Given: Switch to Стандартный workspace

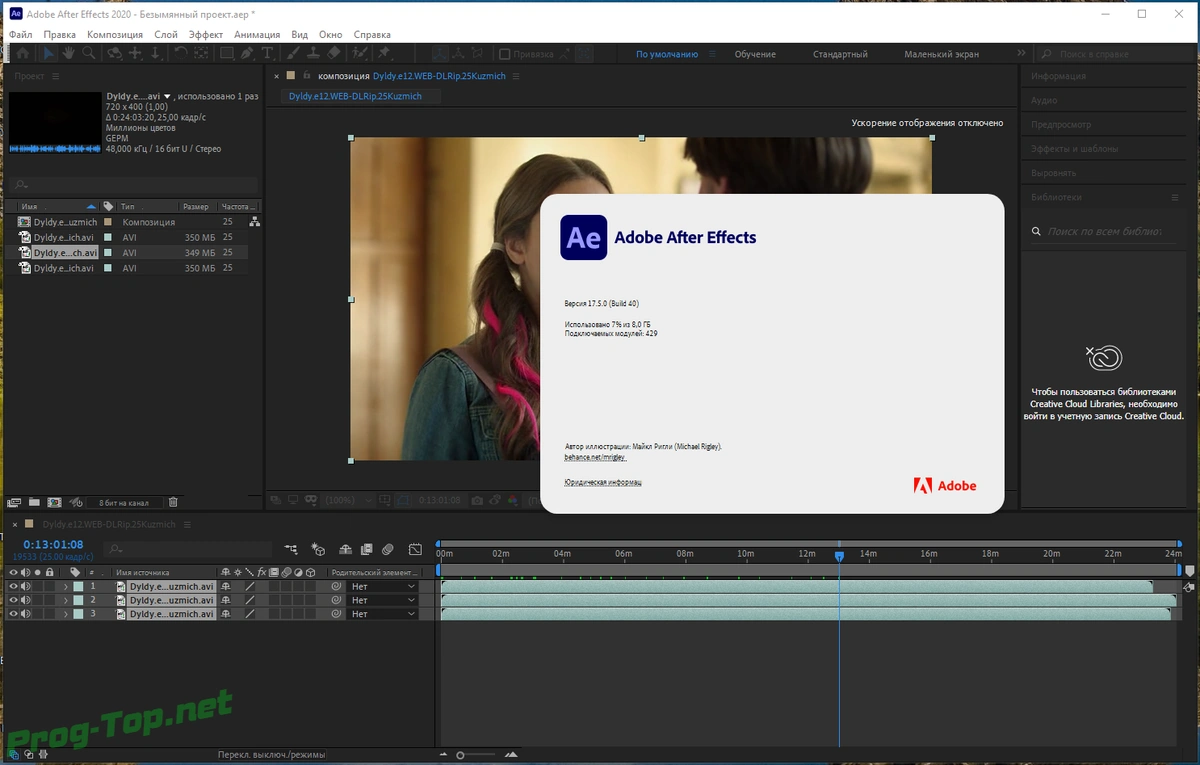Looking at the screenshot, I should [840, 54].
